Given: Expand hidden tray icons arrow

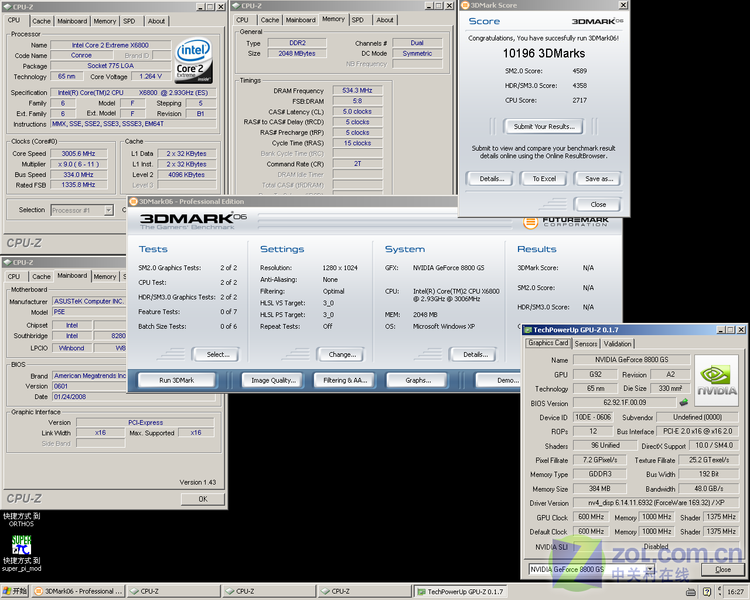Looking at the screenshot, I should point(720,592).
